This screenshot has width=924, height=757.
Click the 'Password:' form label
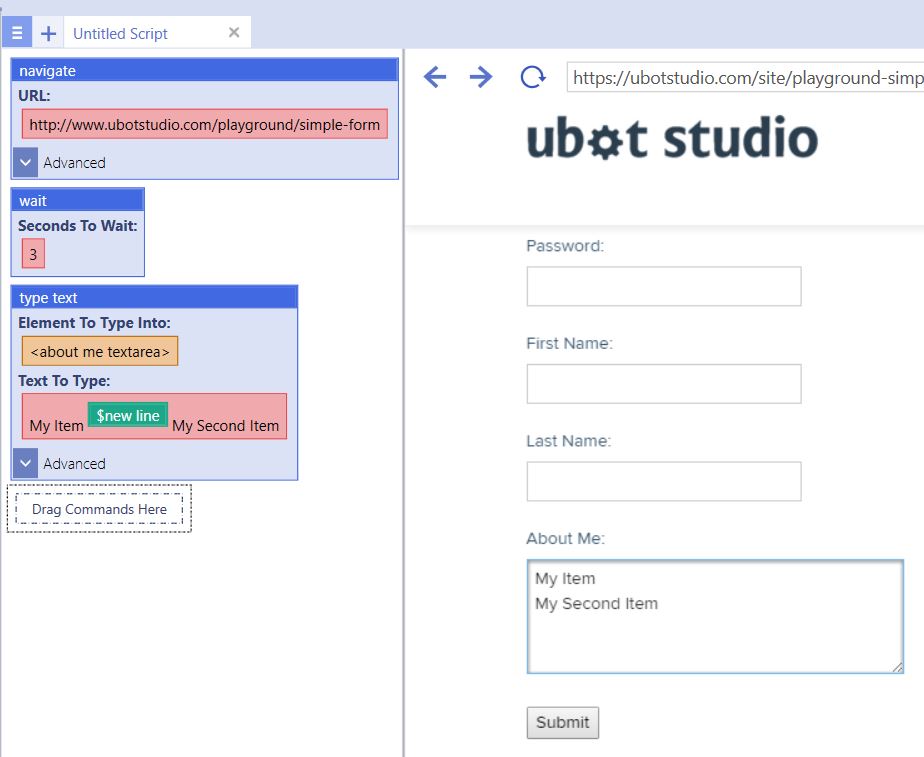point(565,246)
